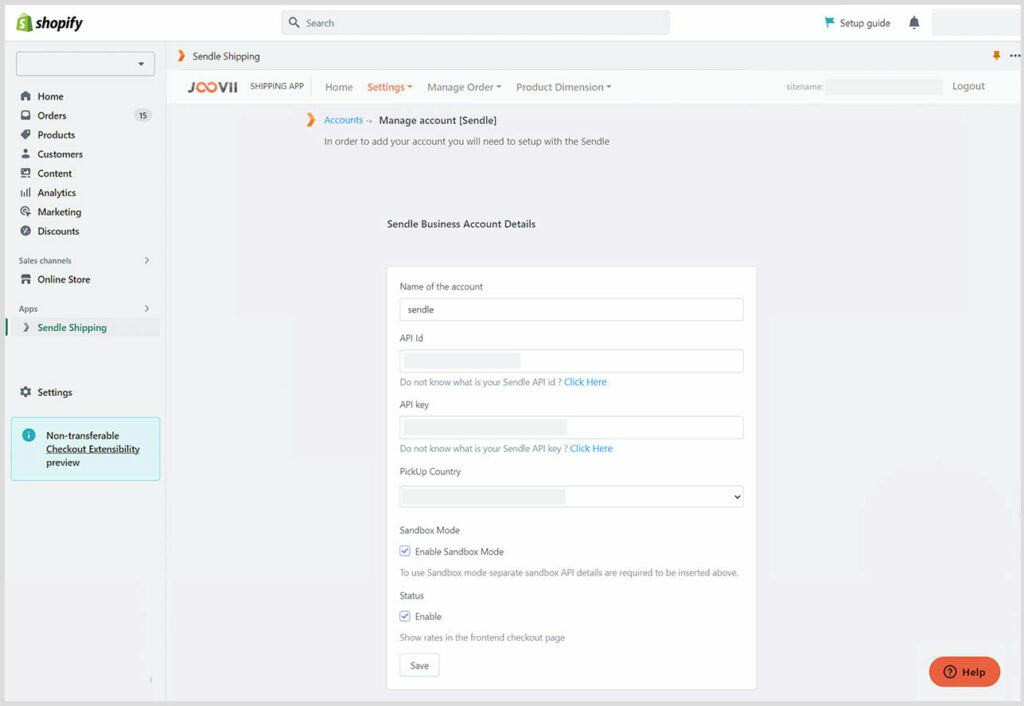Pin the Sendle Shipping app
1024x706 pixels.
tap(997, 56)
